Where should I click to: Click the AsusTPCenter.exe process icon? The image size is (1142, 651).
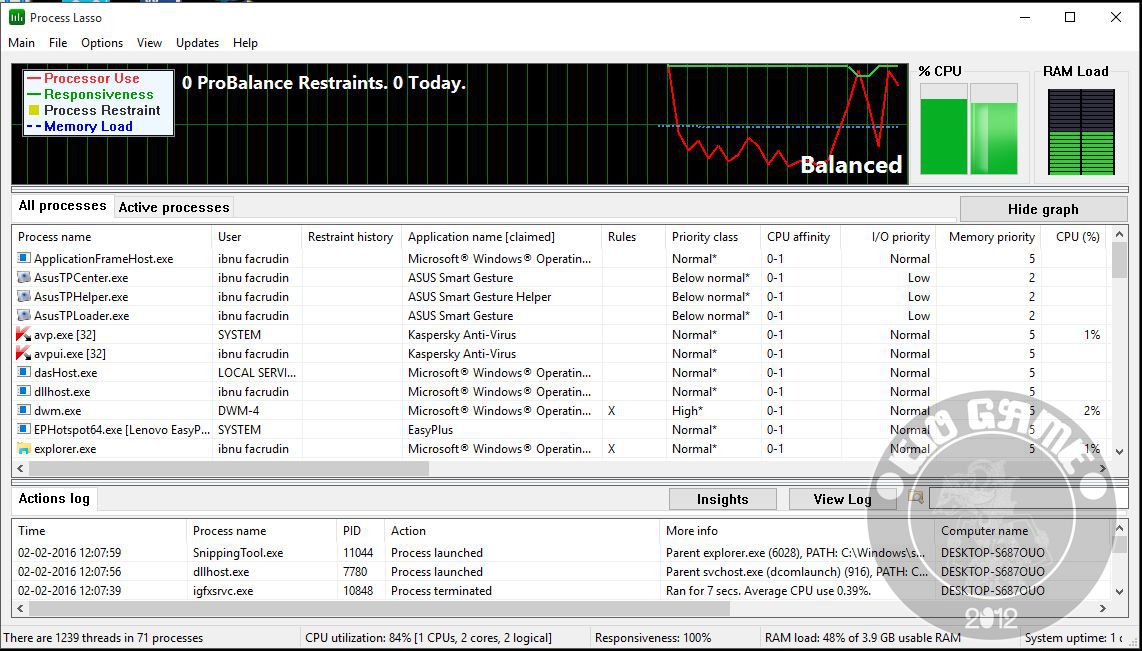pos(23,277)
